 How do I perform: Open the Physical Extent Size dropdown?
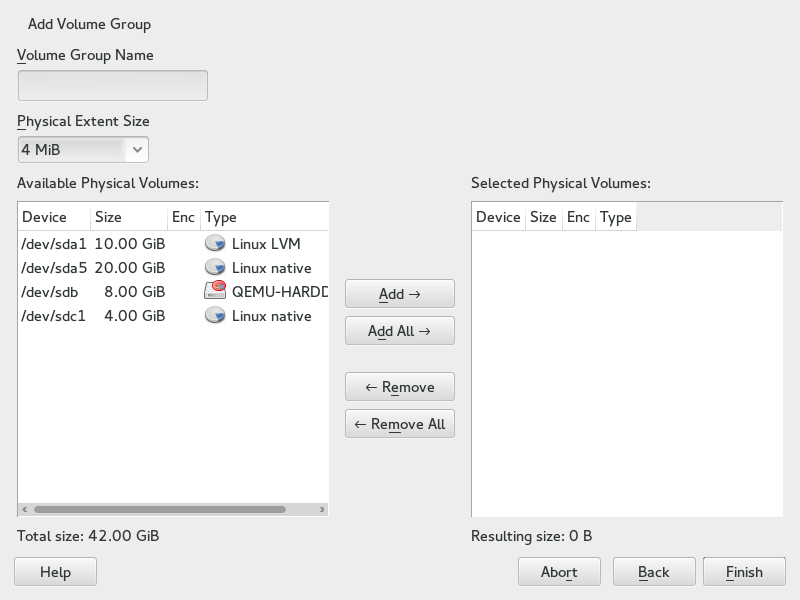coord(83,150)
